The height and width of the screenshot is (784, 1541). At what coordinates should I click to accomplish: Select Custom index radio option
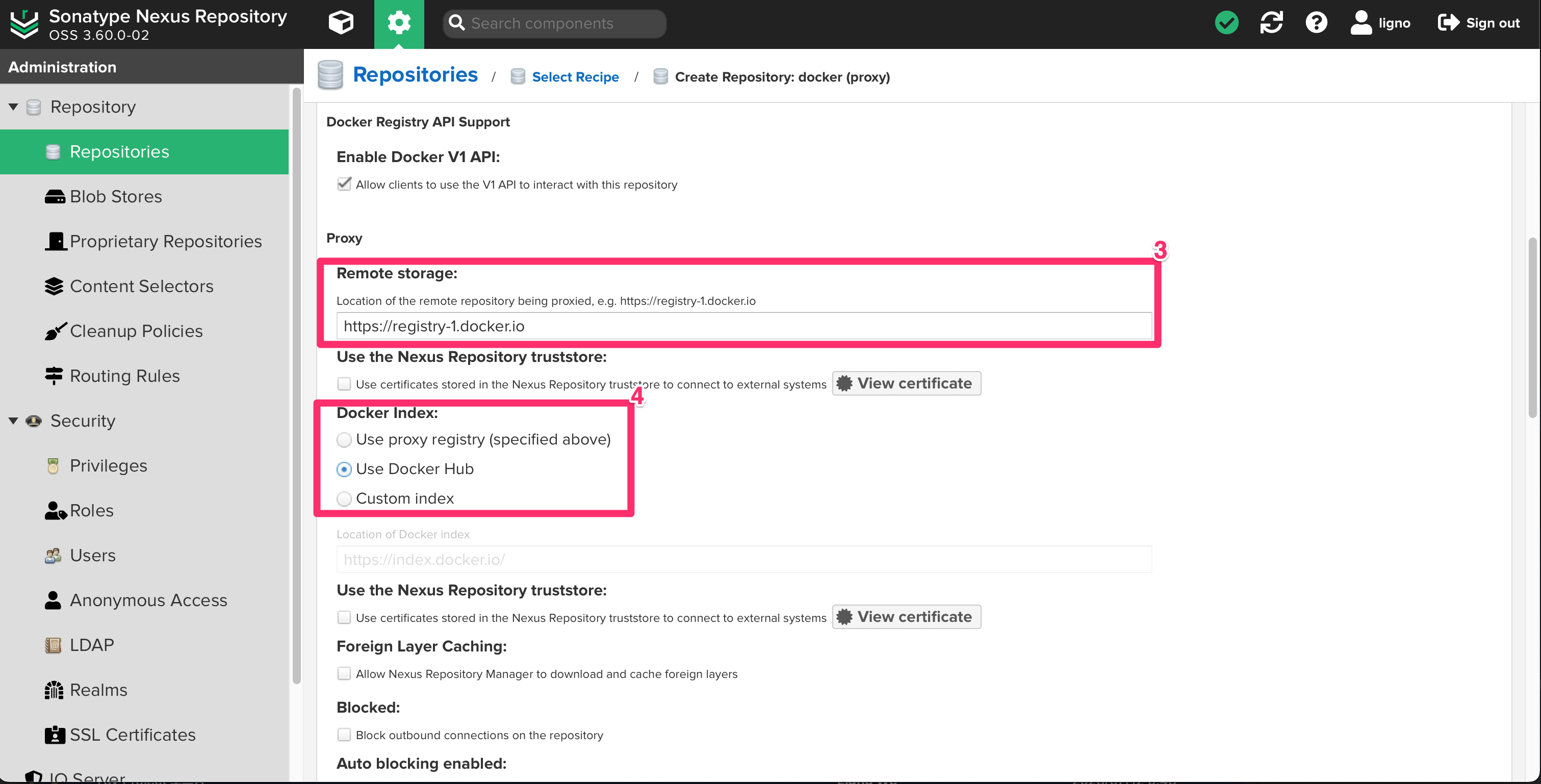coord(344,498)
